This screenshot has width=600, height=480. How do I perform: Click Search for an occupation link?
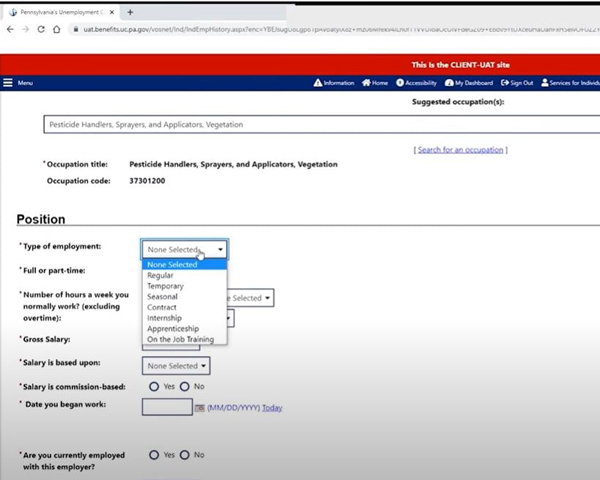pos(460,150)
